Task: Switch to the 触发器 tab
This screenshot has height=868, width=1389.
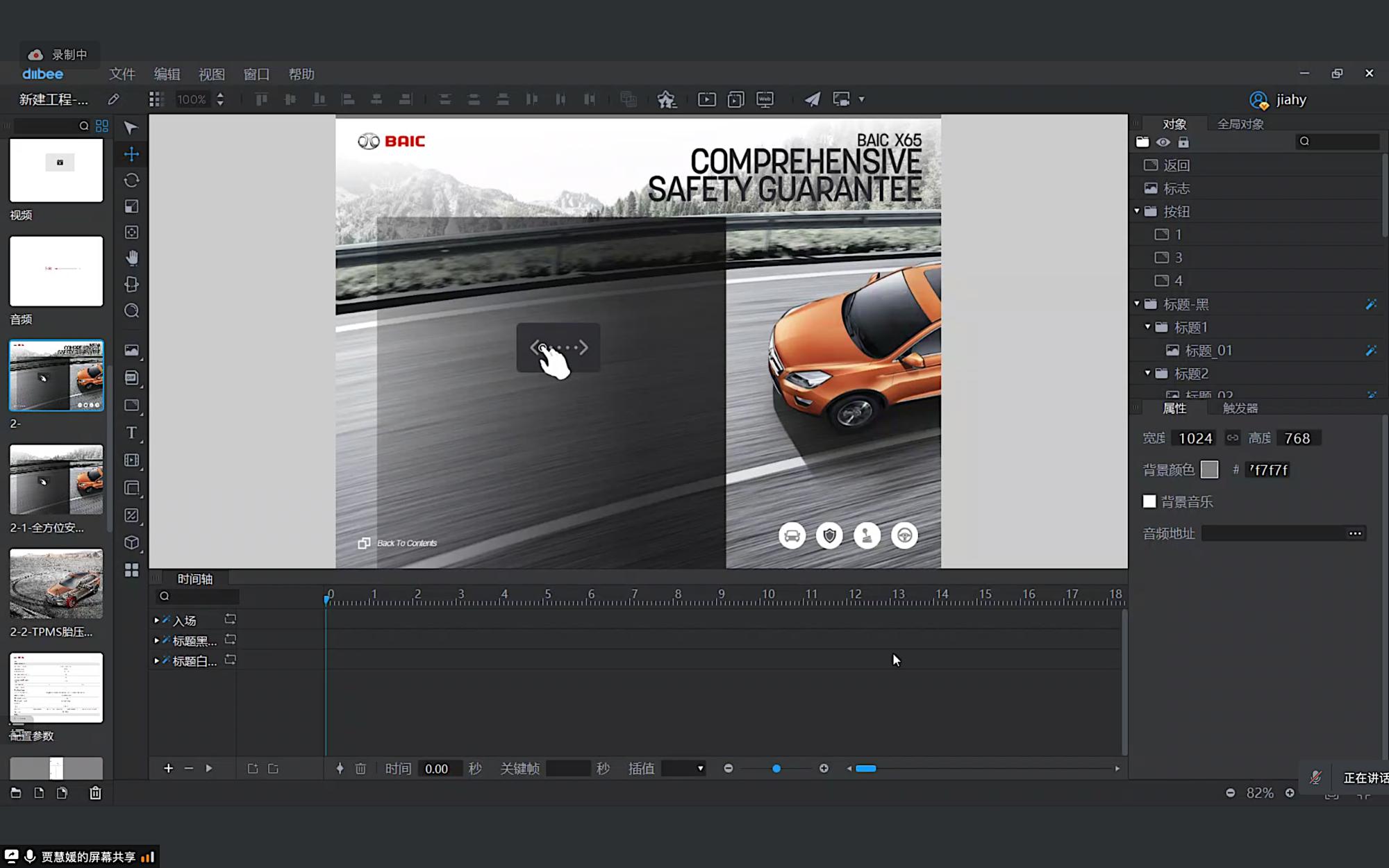Action: 1240,408
